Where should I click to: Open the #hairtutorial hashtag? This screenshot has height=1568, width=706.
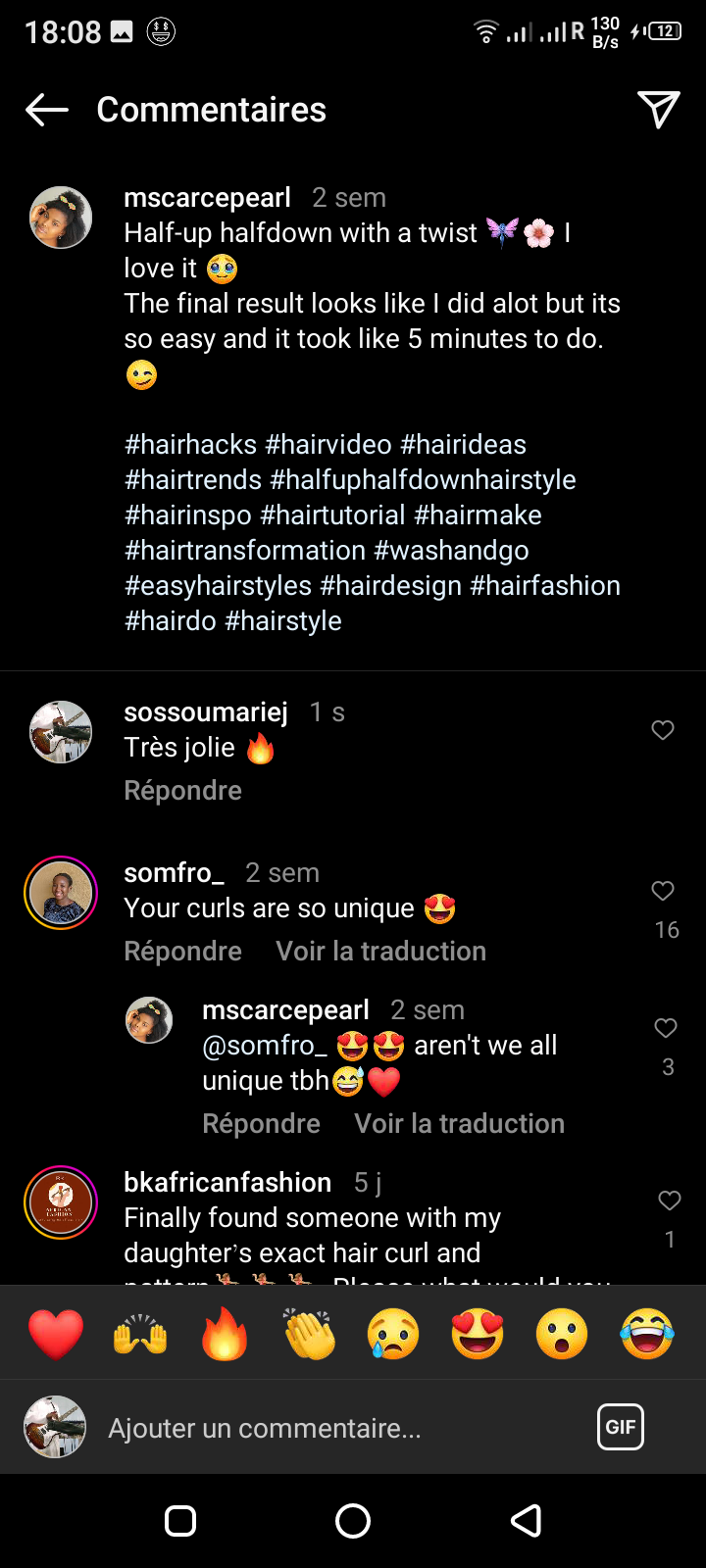point(332,515)
